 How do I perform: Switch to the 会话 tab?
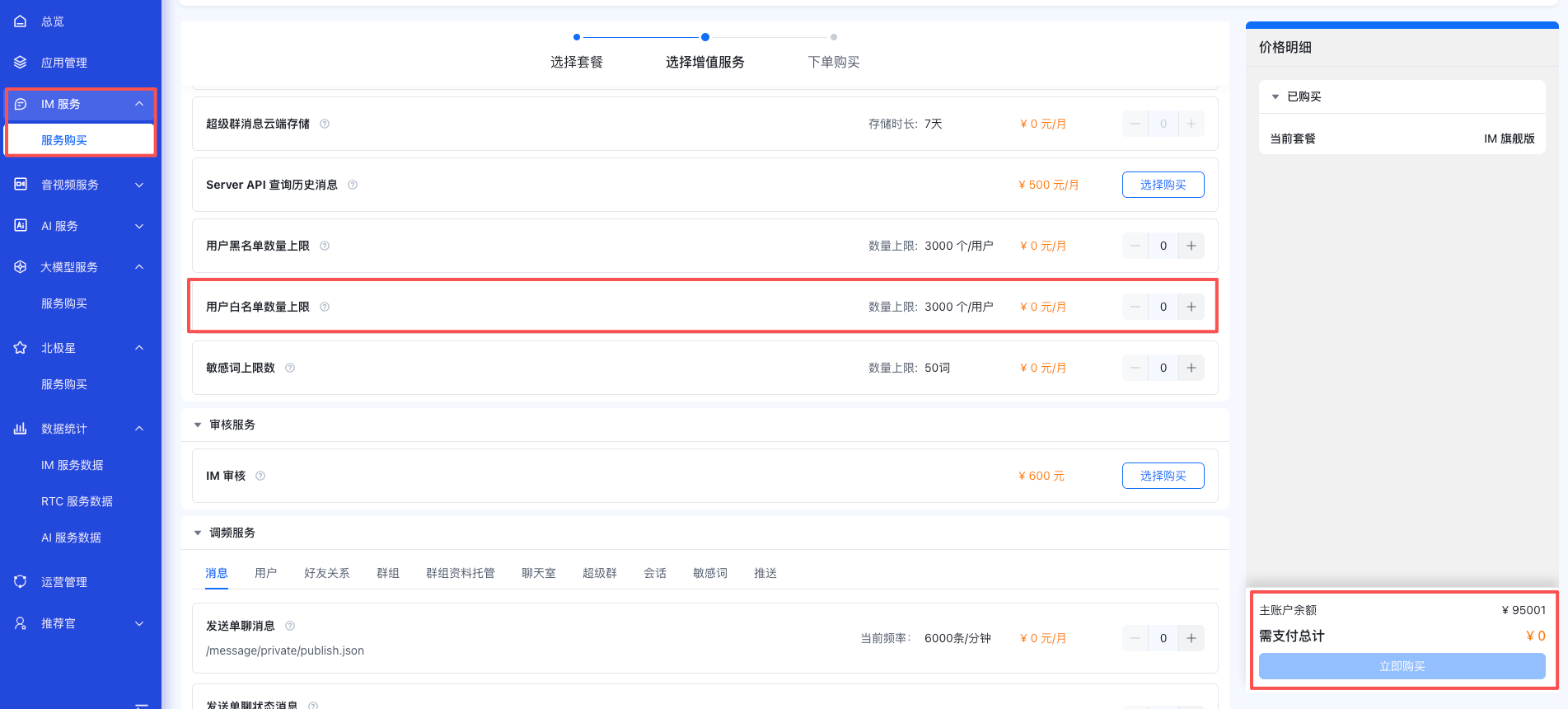tap(655, 573)
